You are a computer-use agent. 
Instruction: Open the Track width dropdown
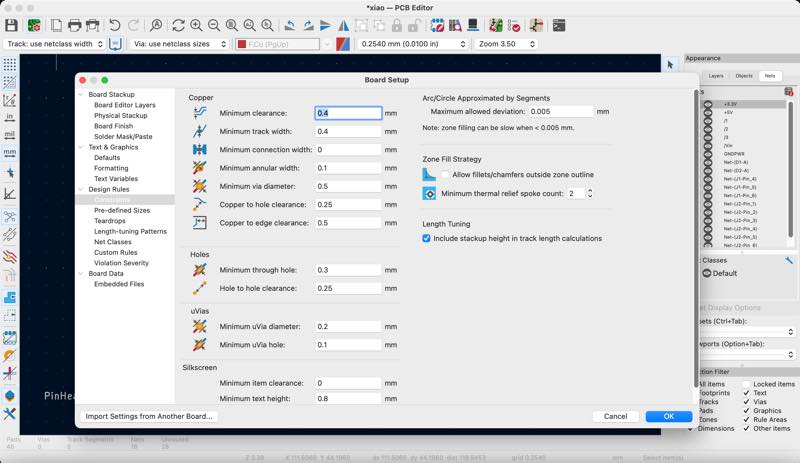click(x=54, y=44)
